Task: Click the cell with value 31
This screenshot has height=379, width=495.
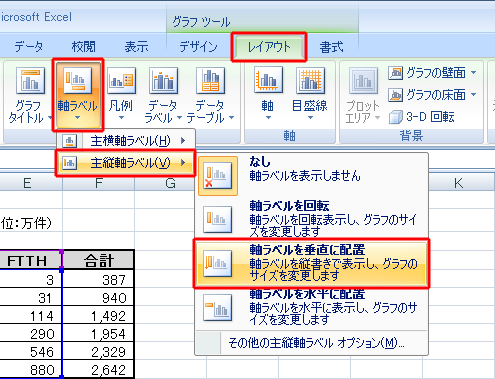Action: point(31,297)
